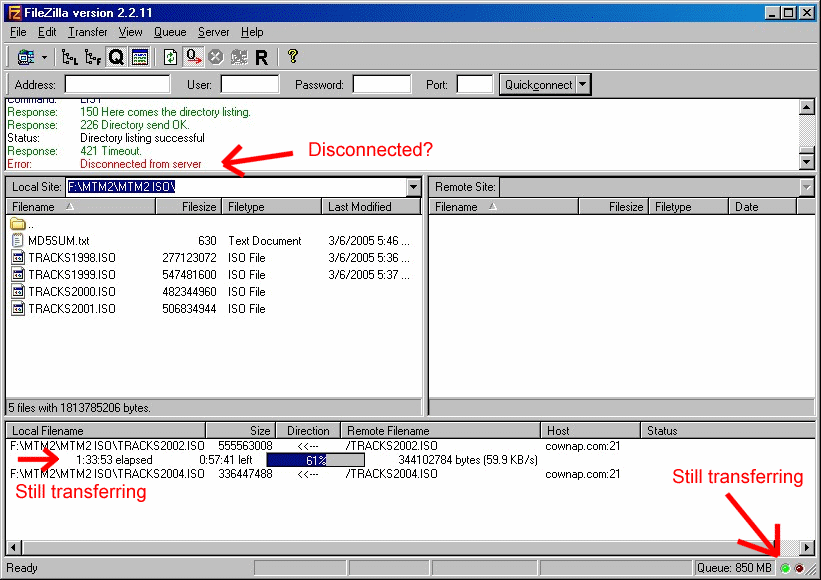Expand the Local Site path dropdown
The height and width of the screenshot is (580, 821).
click(413, 187)
